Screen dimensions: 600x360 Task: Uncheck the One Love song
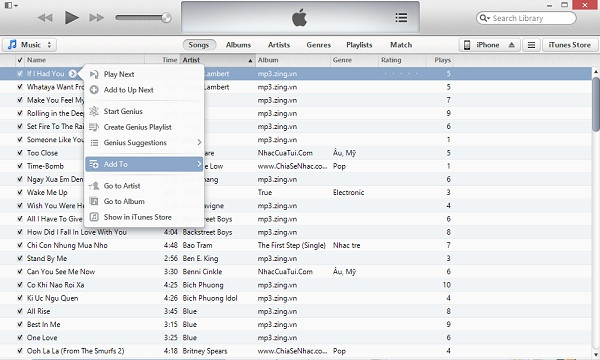[20, 338]
